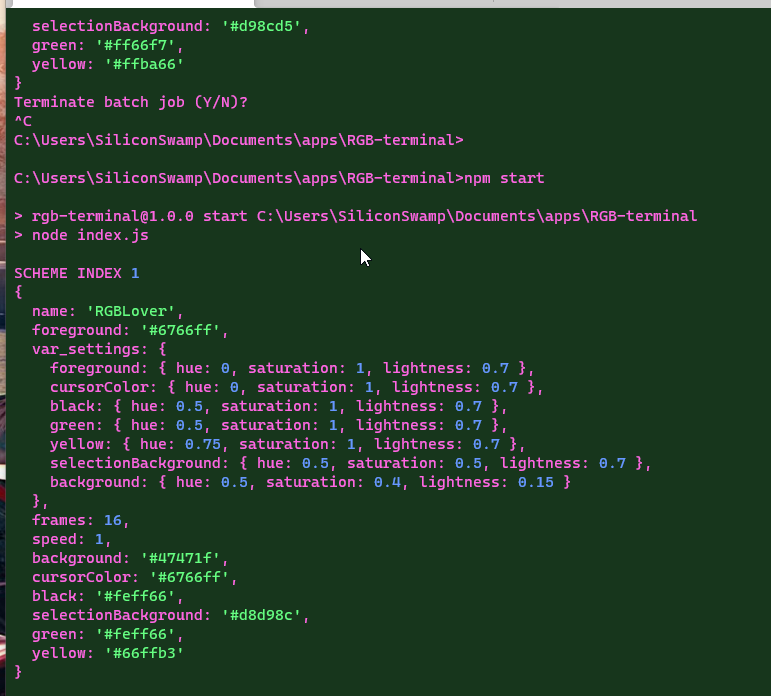Click the 'npm start' command text
The width and height of the screenshot is (771, 696).
[x=504, y=178]
